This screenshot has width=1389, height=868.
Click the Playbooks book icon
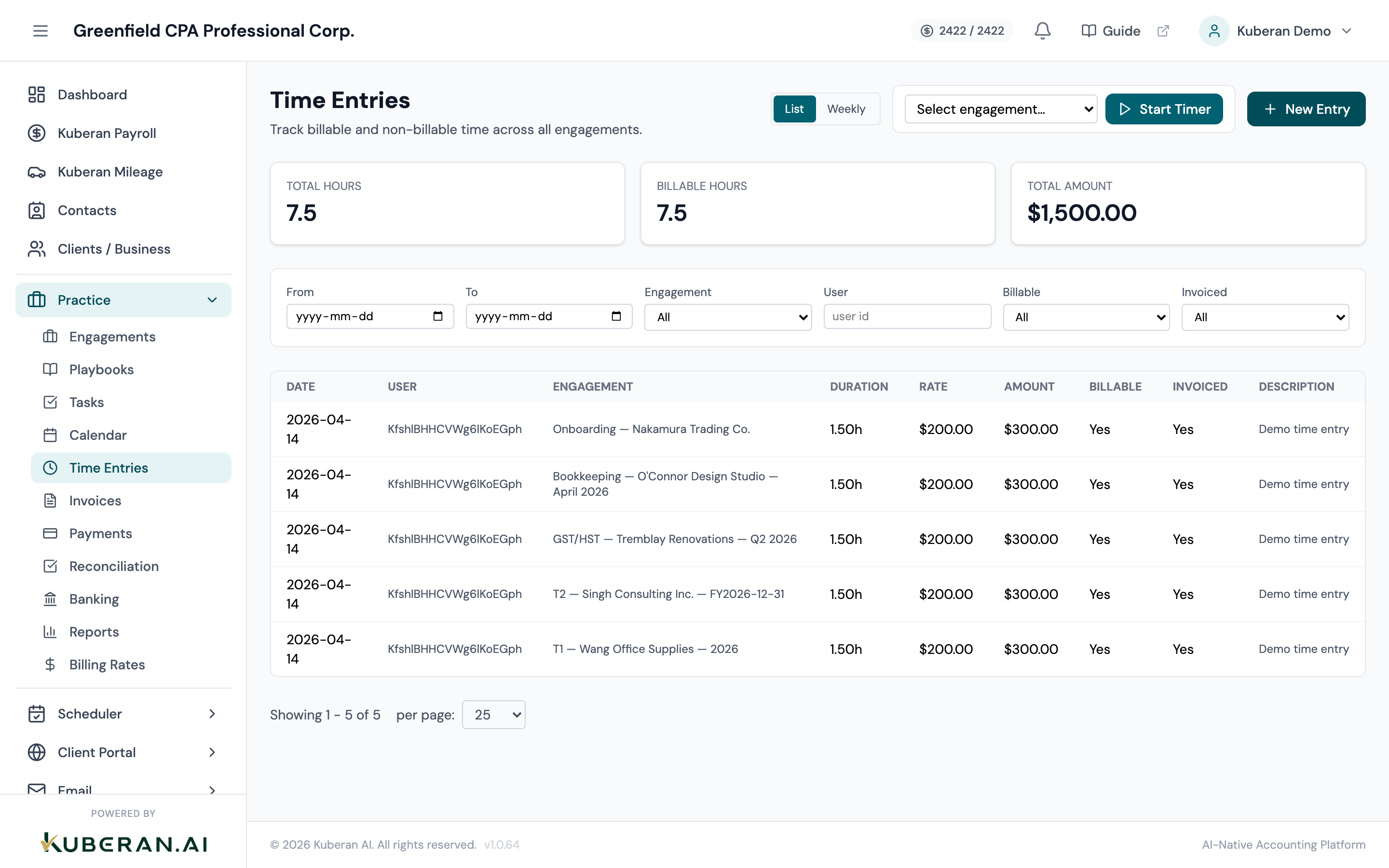point(50,369)
